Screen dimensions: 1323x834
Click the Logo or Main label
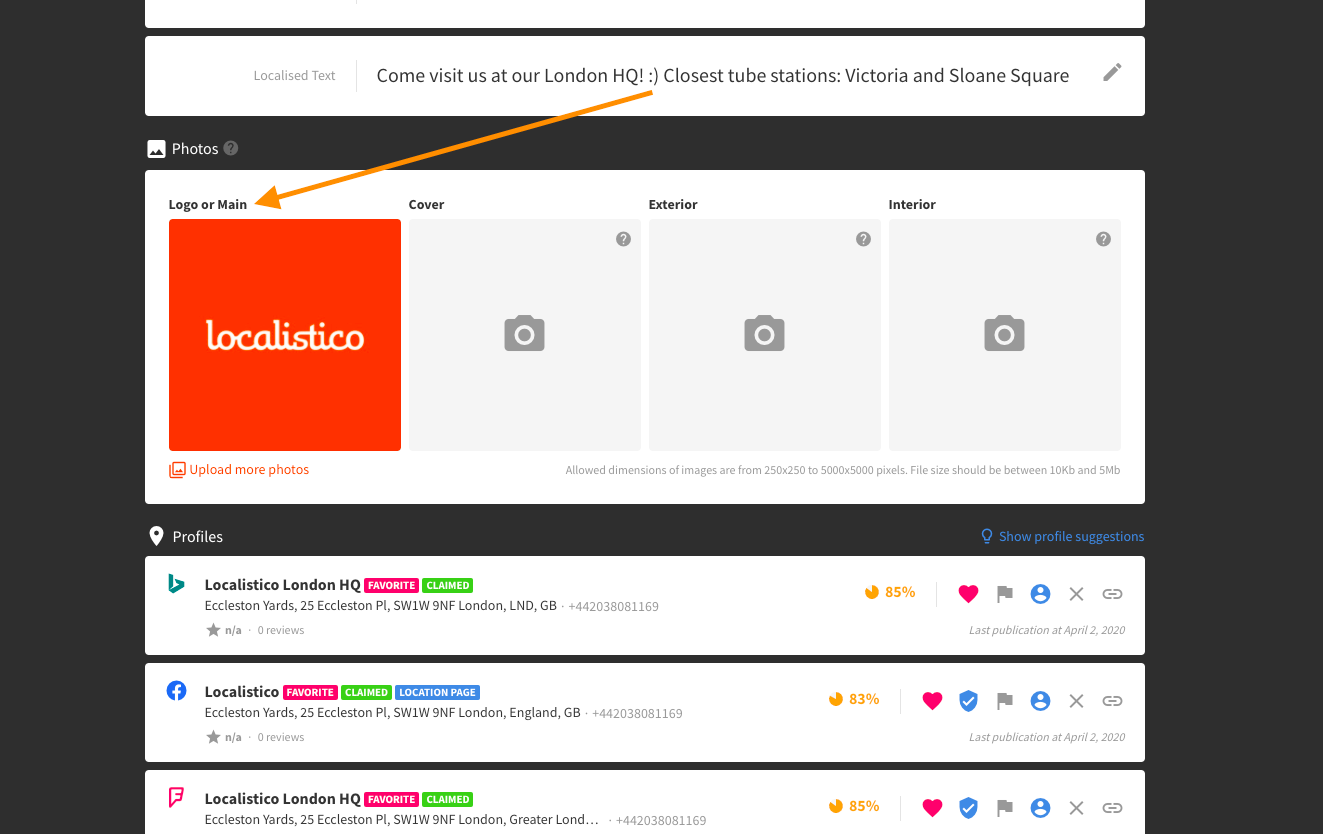click(208, 205)
